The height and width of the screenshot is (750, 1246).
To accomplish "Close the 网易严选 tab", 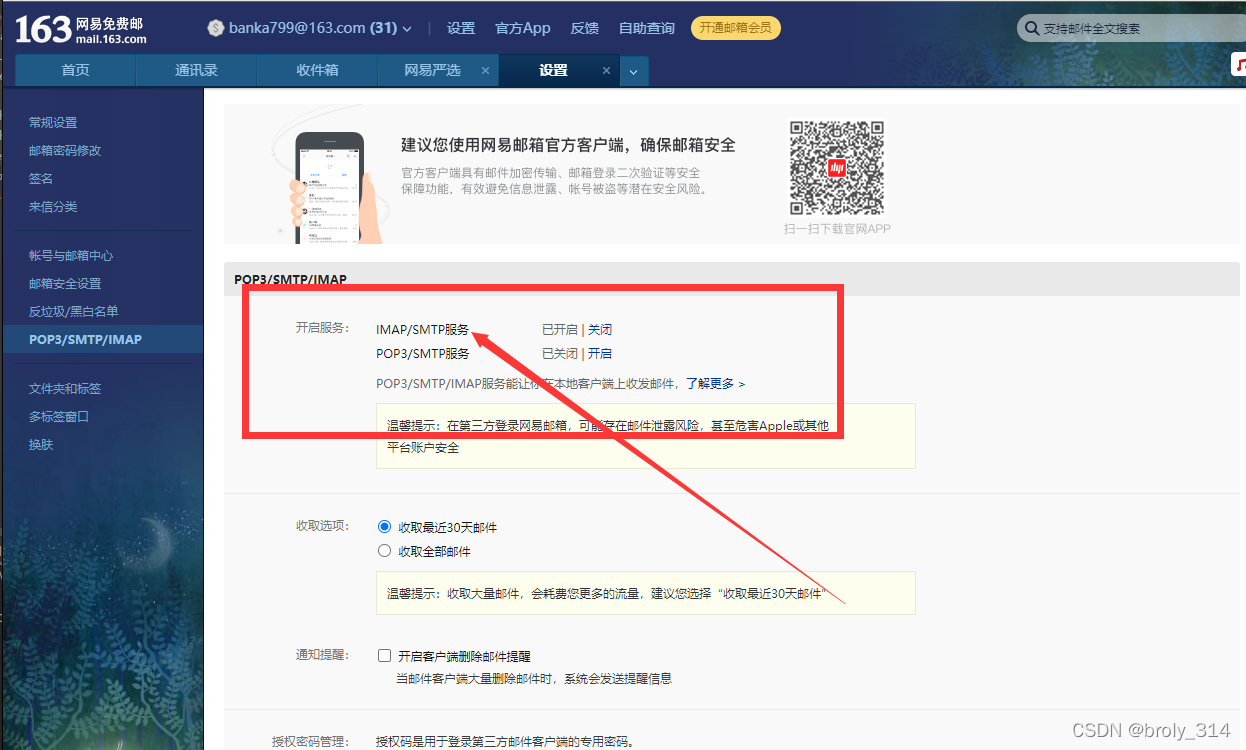I will click(x=485, y=71).
